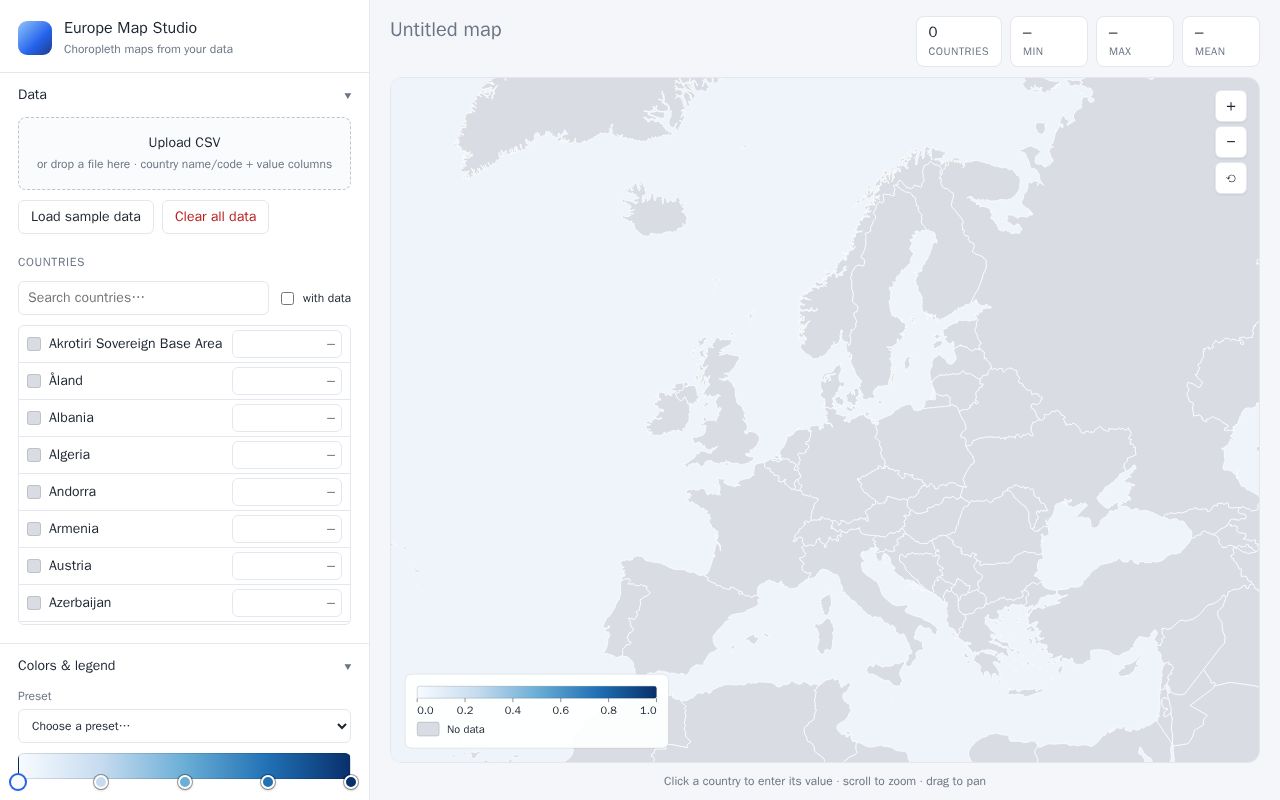Check the Armenia checkbox

34,529
